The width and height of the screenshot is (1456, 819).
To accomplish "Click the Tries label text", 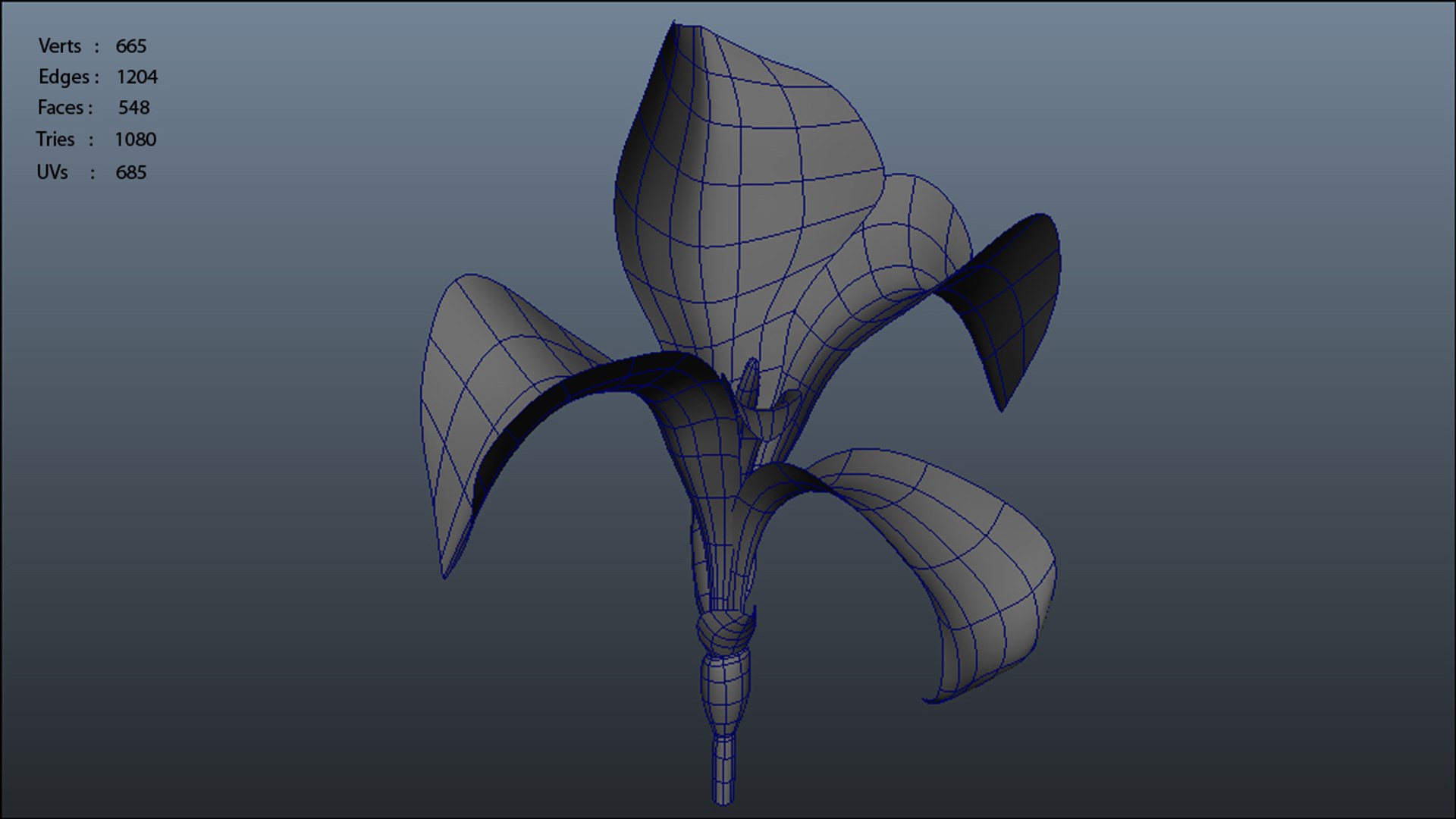I will (x=55, y=140).
